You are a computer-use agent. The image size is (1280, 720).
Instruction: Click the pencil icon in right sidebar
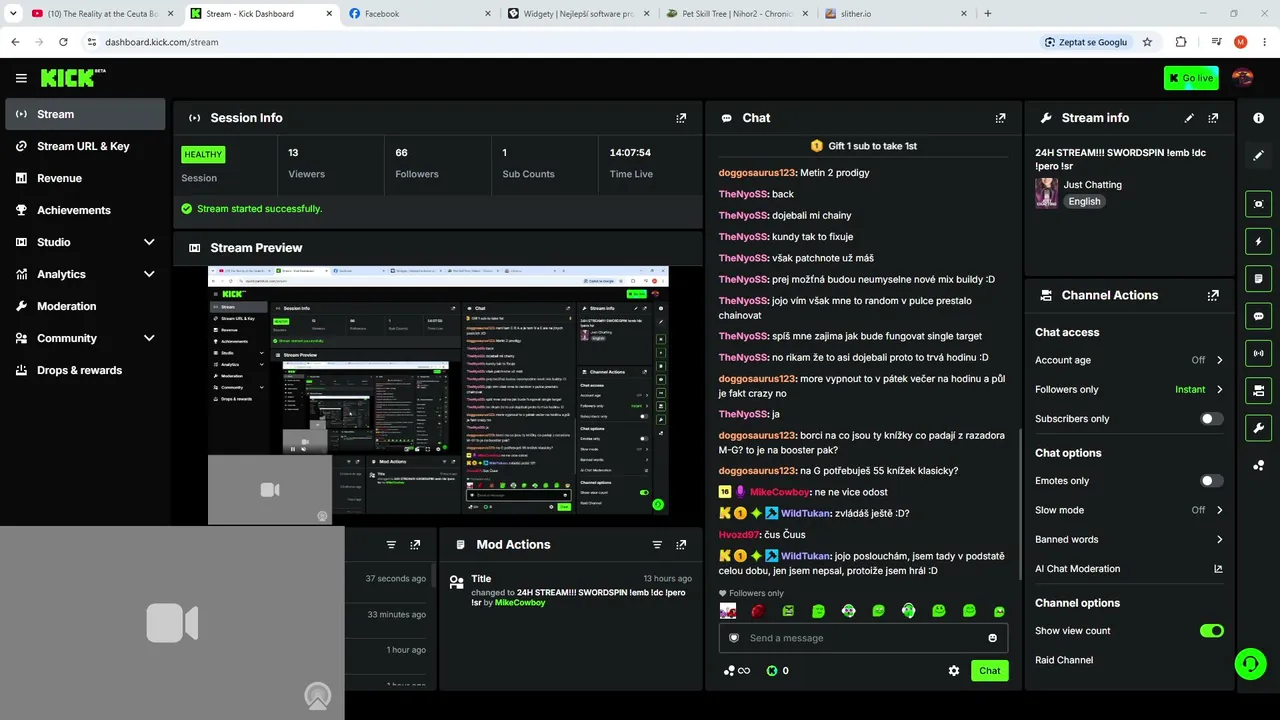tap(1259, 156)
